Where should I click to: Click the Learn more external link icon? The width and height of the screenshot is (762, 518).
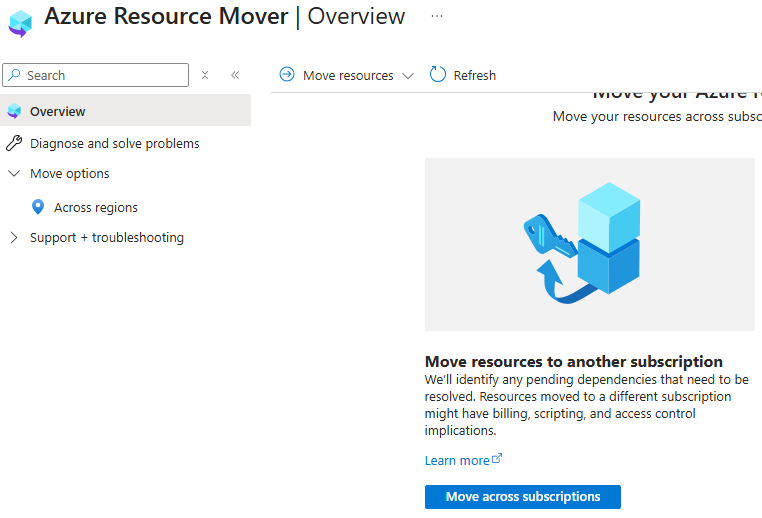pos(497,458)
